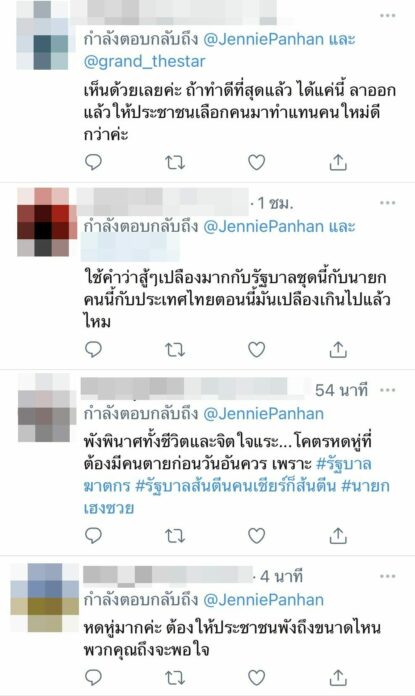Open more options on the 54 นาที tweet

387,390
